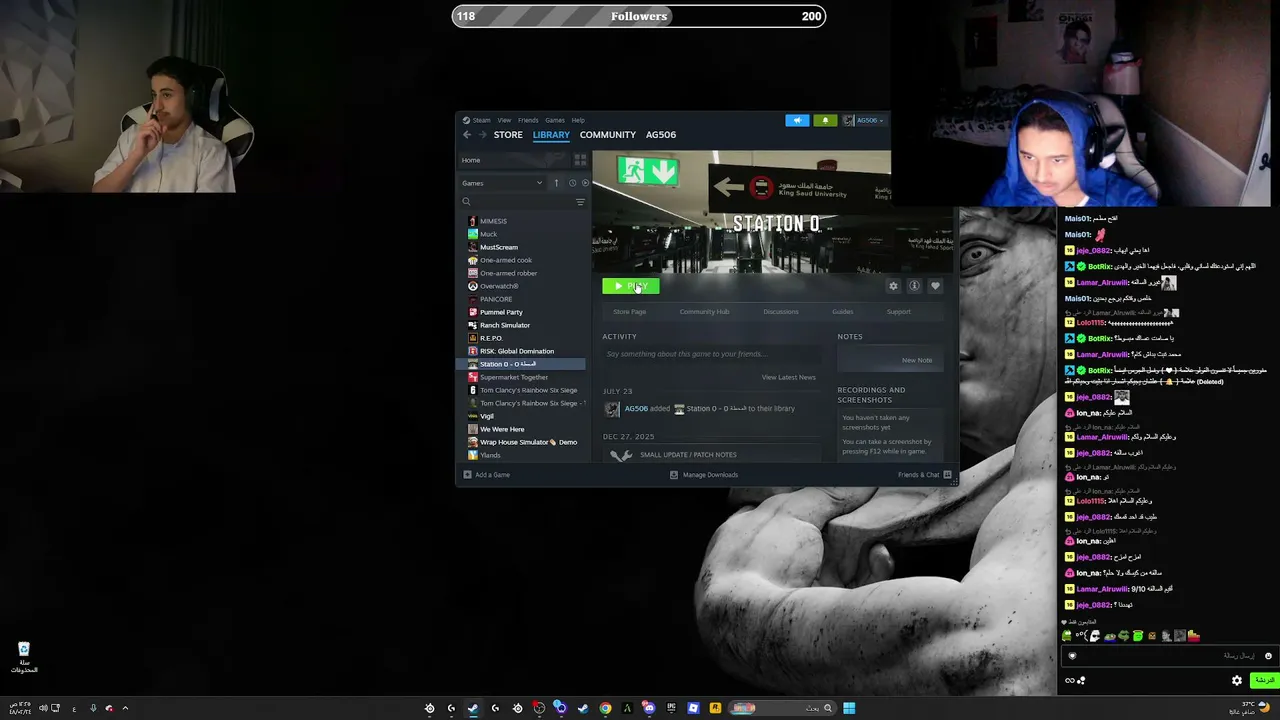The width and height of the screenshot is (1280, 720).
Task: Click the Steam logo in the title bar
Action: tap(466, 120)
